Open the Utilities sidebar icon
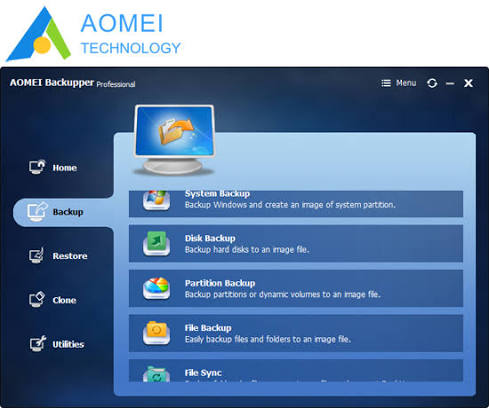 point(38,343)
